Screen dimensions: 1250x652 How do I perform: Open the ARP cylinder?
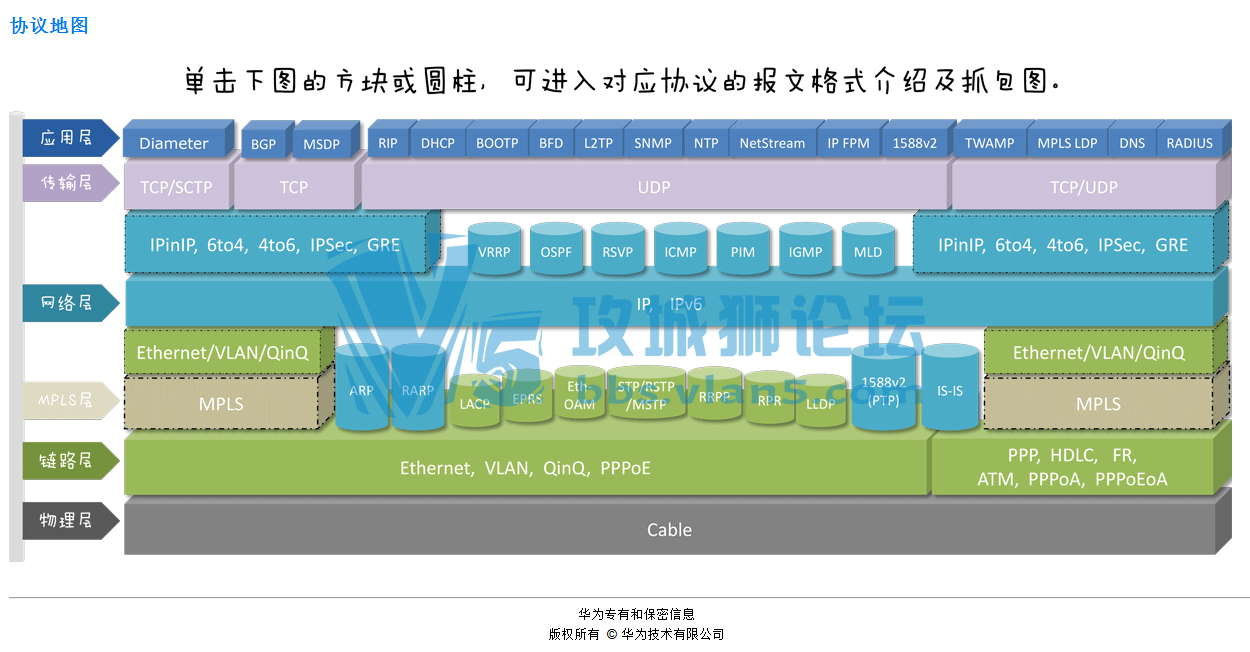click(361, 391)
